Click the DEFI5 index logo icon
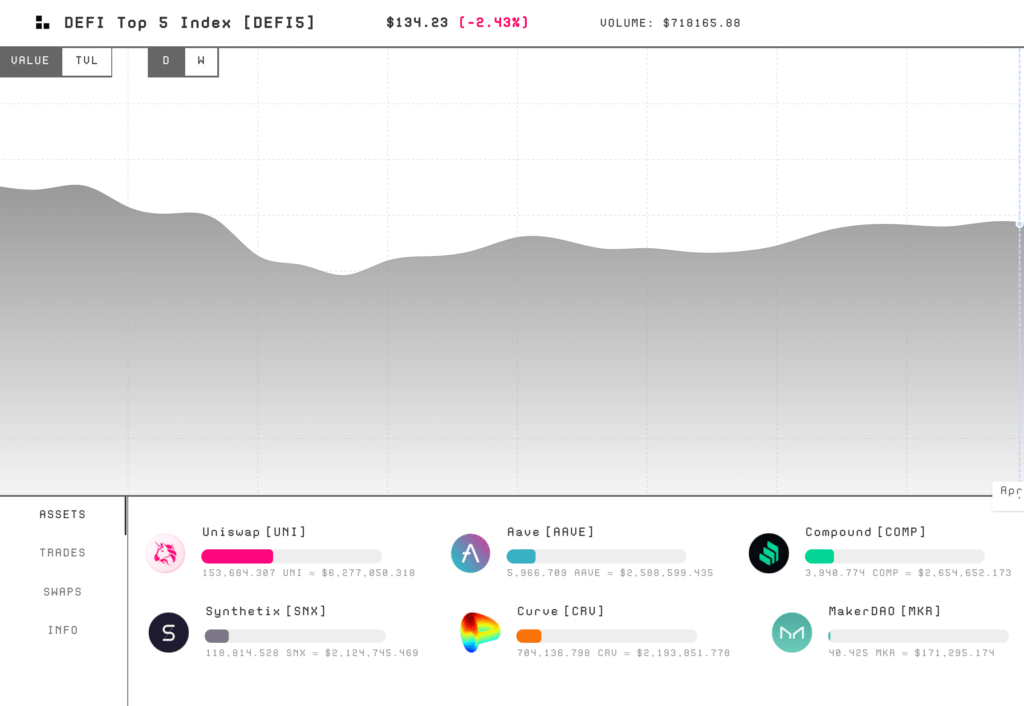 (42, 23)
